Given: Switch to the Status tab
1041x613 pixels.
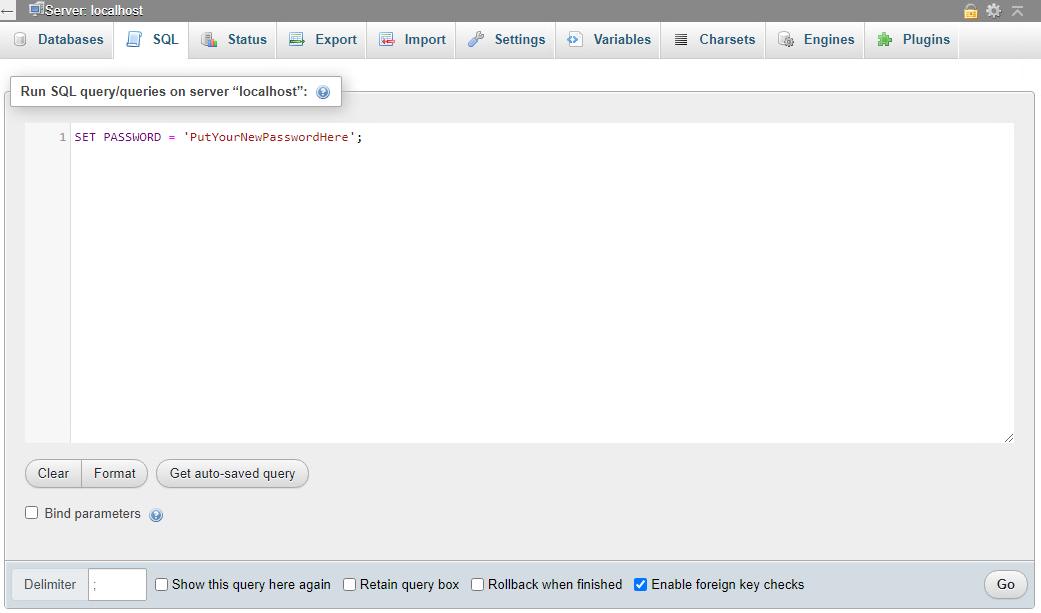Looking at the screenshot, I should click(x=233, y=40).
